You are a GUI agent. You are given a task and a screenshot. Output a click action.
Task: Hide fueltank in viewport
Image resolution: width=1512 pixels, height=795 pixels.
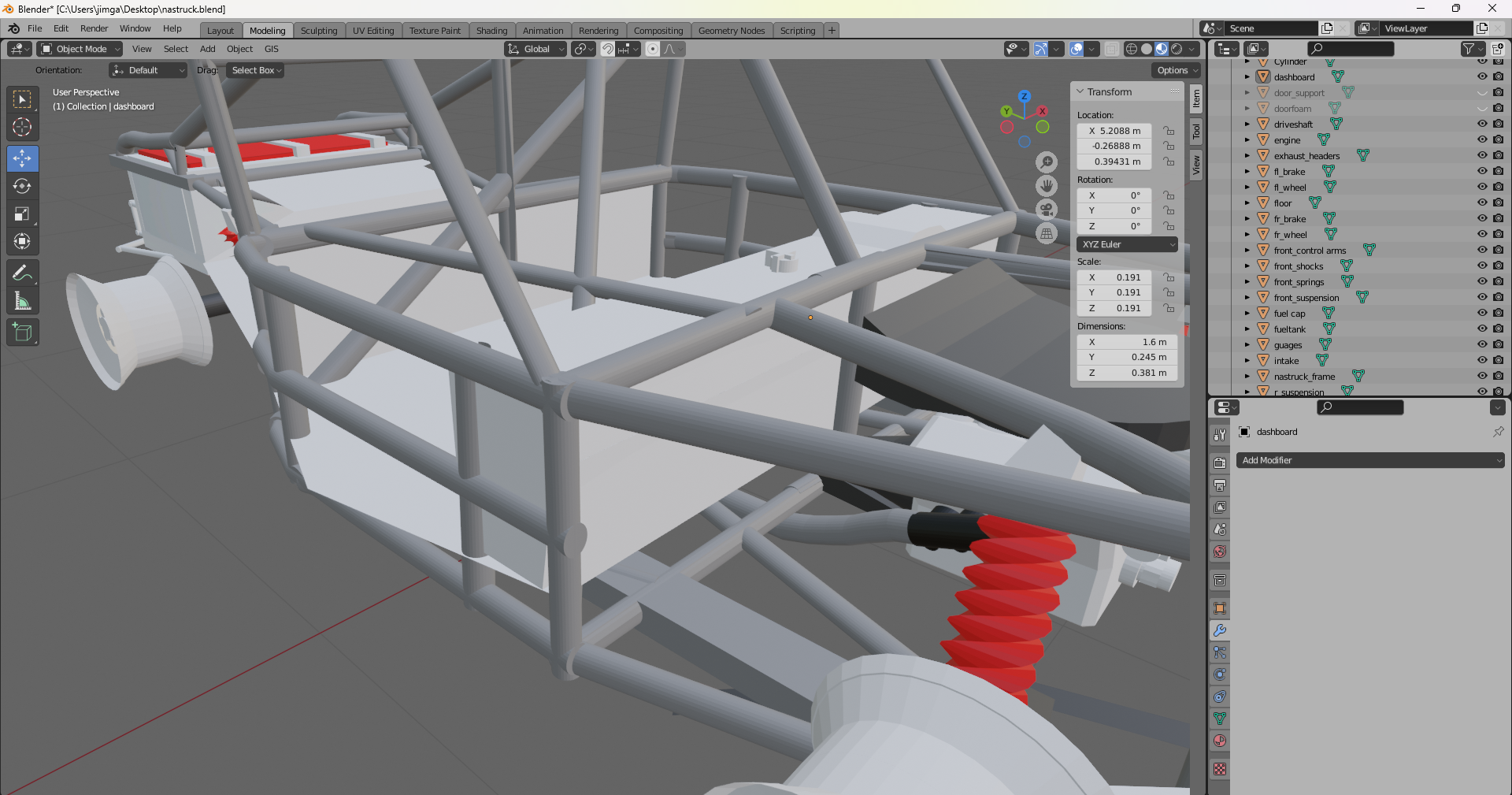pos(1482,329)
